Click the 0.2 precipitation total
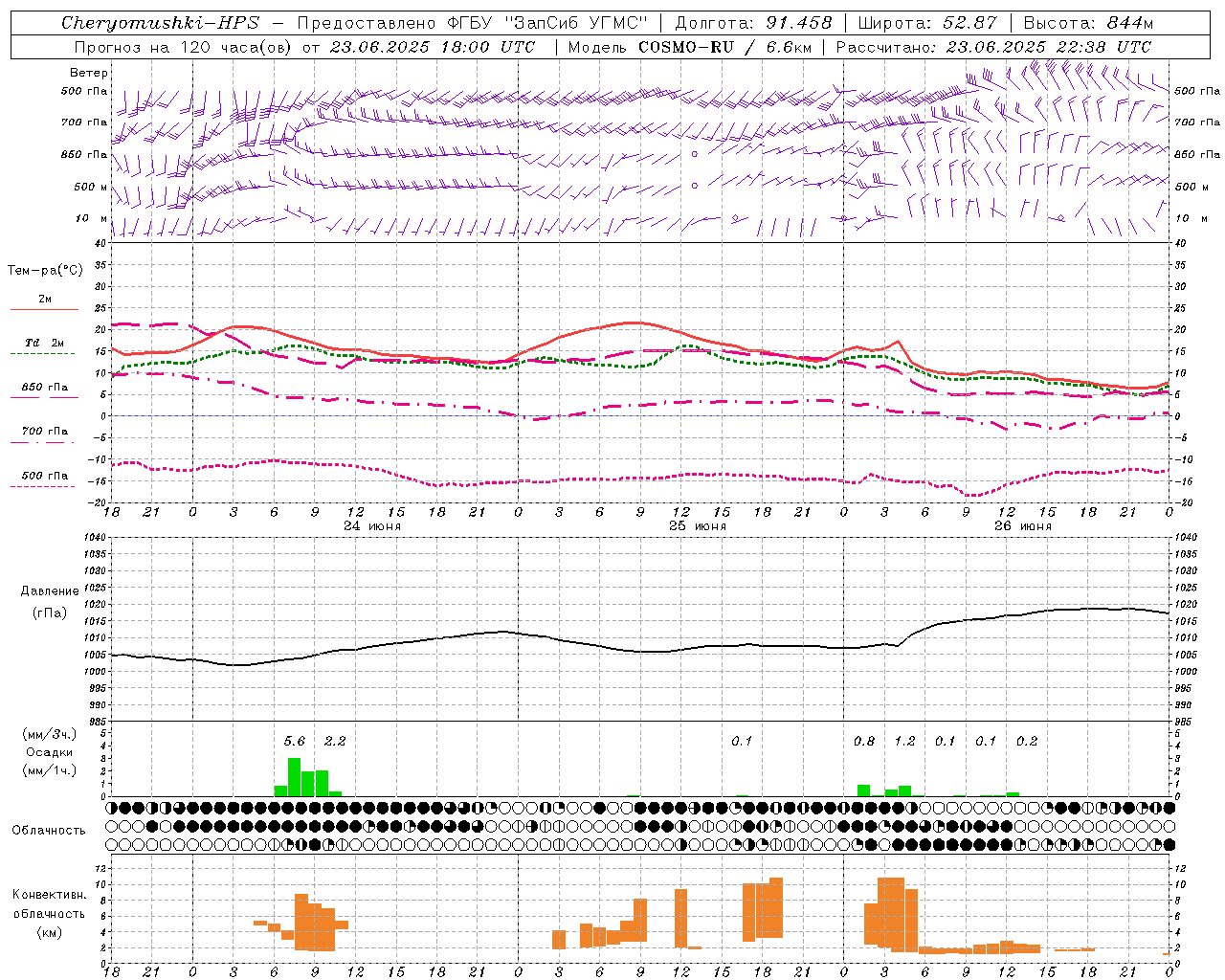The height and width of the screenshot is (980, 1225). click(1027, 742)
